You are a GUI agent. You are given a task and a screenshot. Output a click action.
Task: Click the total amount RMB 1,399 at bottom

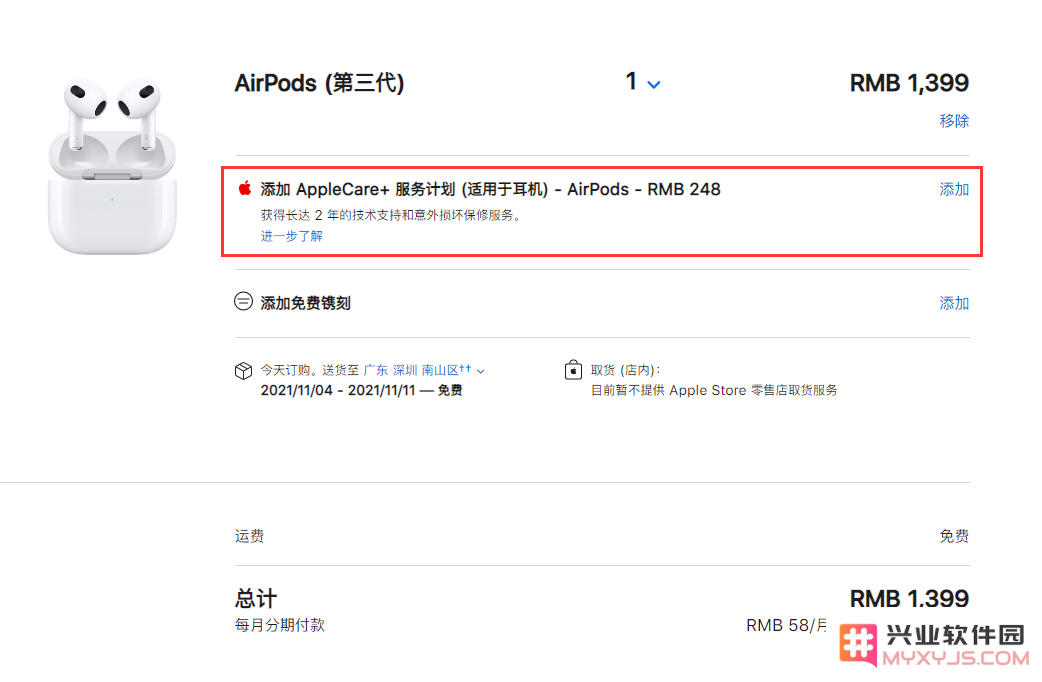(x=909, y=599)
